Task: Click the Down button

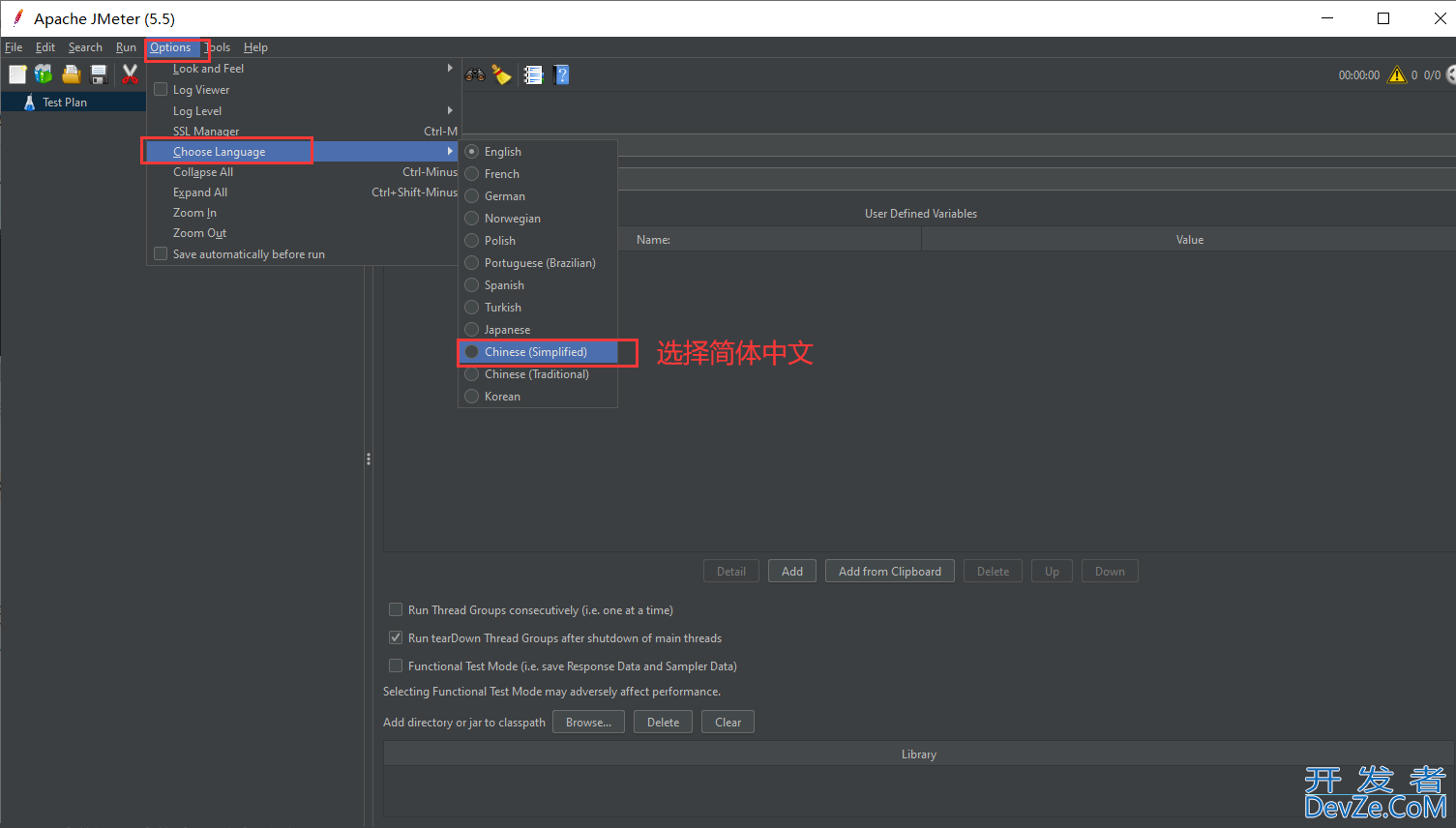Action: point(1110,571)
